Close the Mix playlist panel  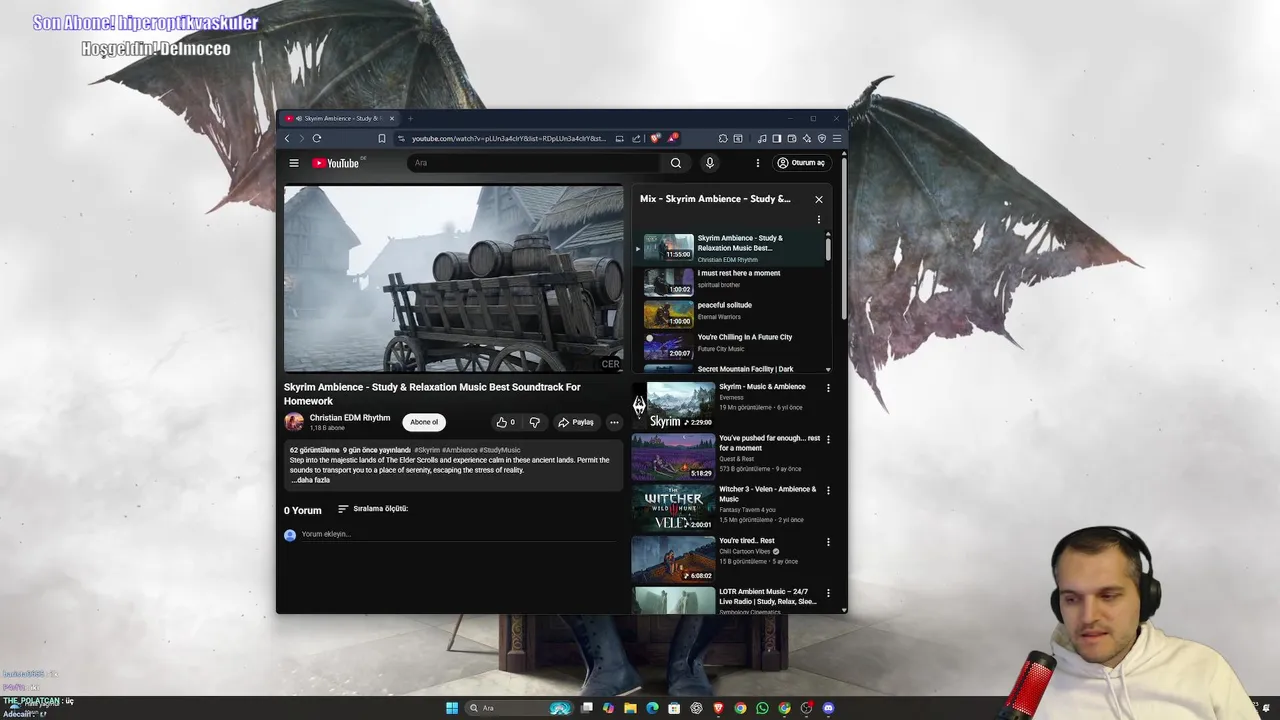click(x=819, y=199)
